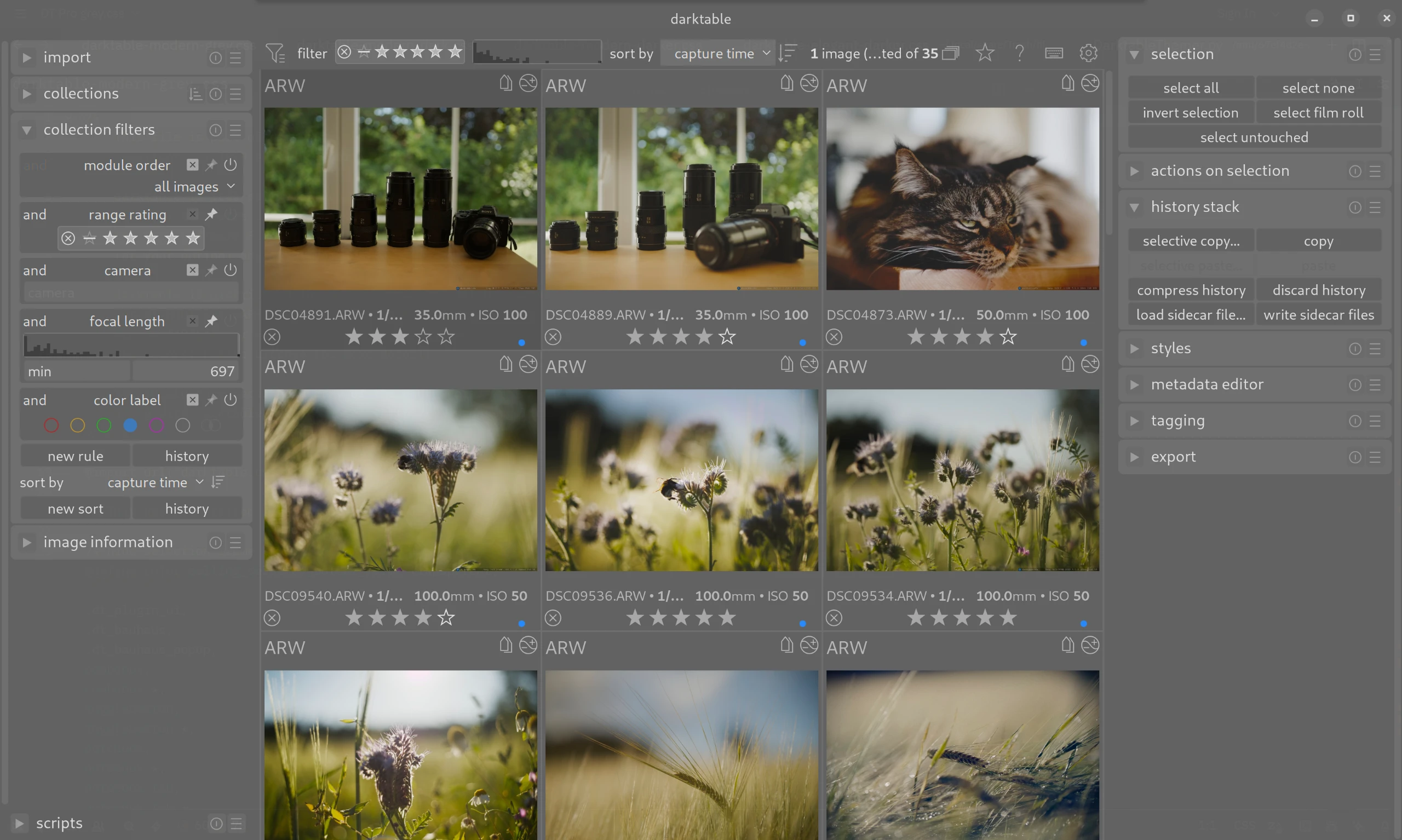Image resolution: width=1402 pixels, height=840 pixels.
Task: Click altered icon on DSC04873.ARW thumbnail
Action: click(x=1090, y=84)
